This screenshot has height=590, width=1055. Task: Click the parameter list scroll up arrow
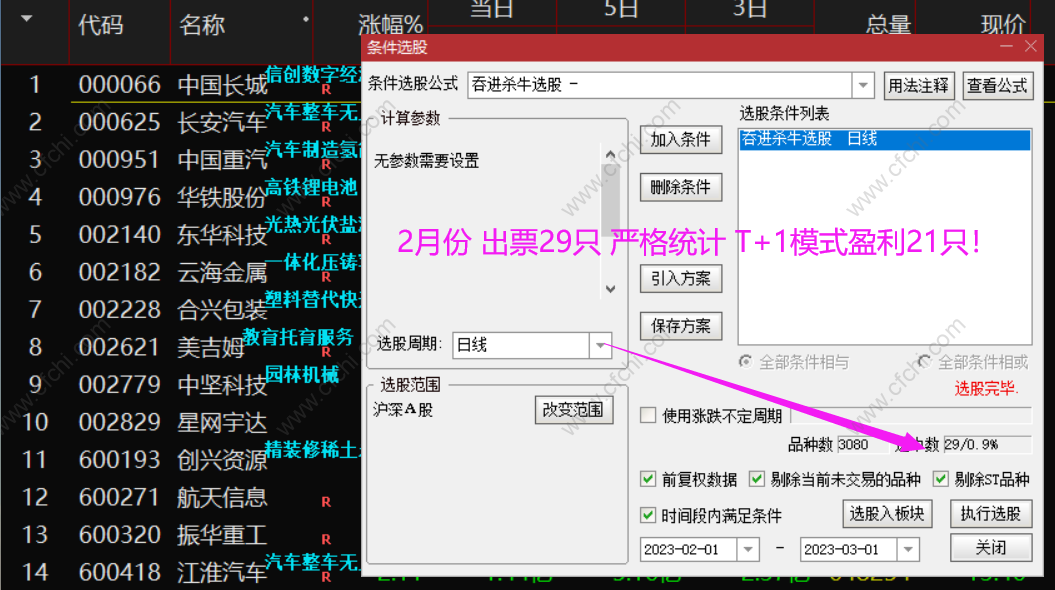point(610,155)
